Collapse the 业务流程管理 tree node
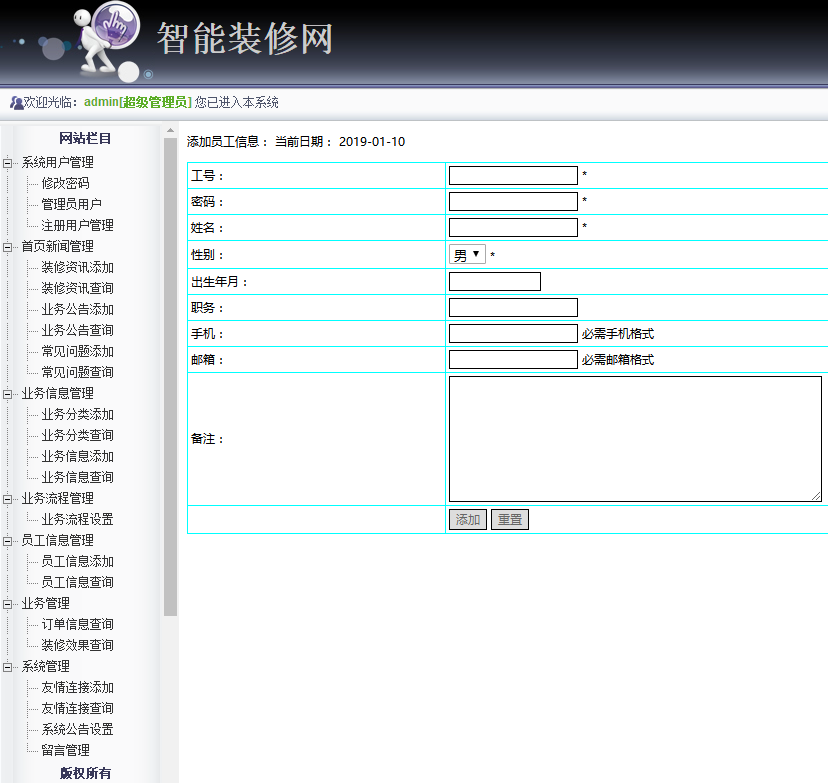 point(7,499)
